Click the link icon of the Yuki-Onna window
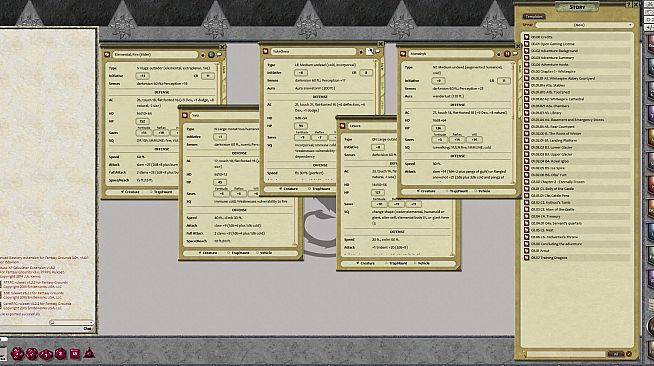The image size is (654, 366). tap(265, 51)
